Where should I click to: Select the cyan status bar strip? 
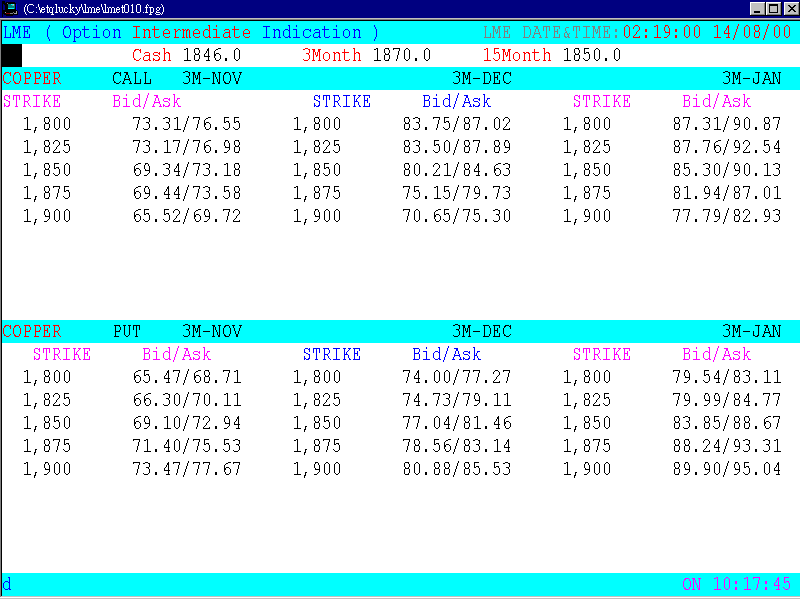[400, 584]
